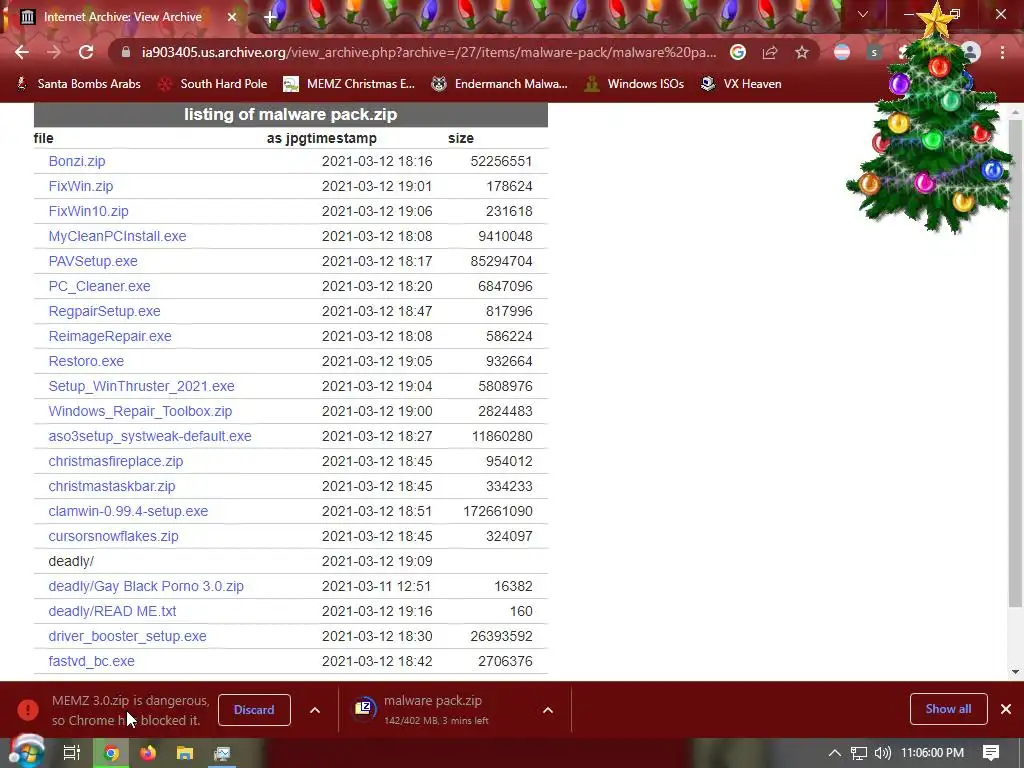Open Task View on the taskbar
The image size is (1024, 768).
[x=72, y=753]
